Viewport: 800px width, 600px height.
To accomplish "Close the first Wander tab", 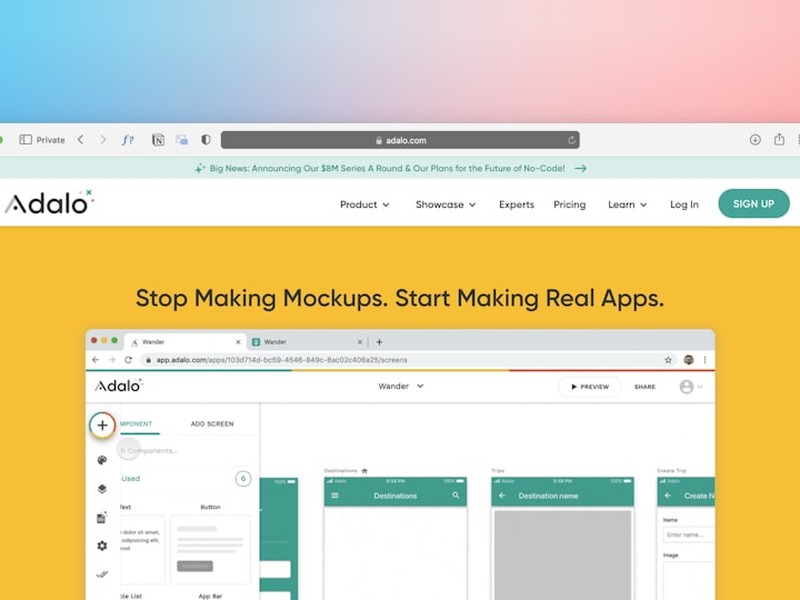I will point(238,342).
